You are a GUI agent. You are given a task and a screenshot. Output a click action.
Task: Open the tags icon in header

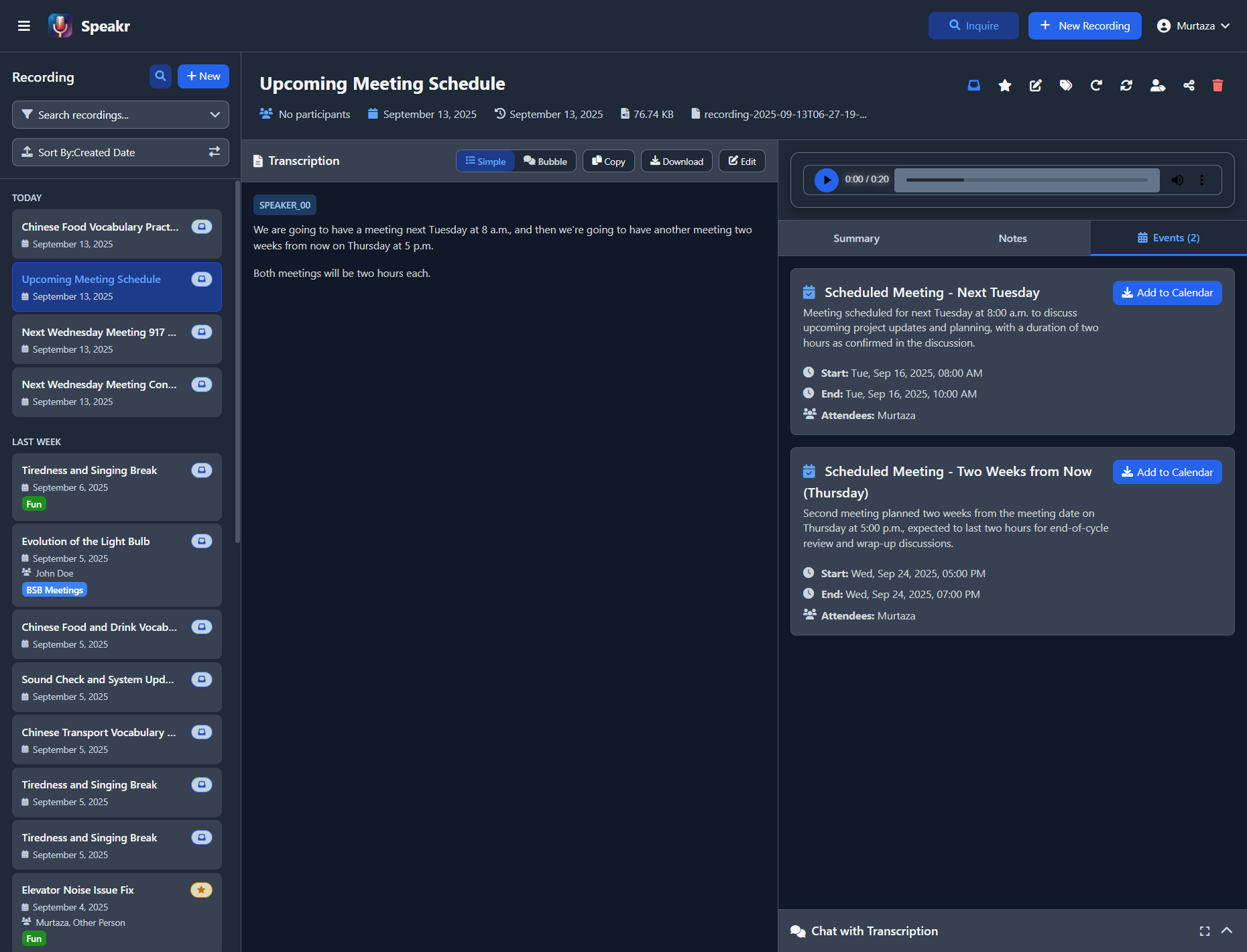click(x=1065, y=85)
